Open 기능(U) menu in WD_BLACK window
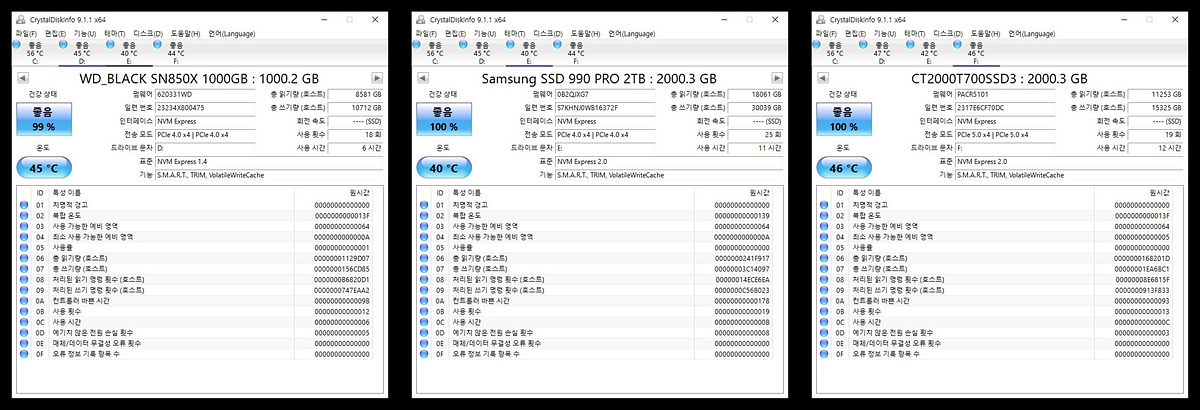This screenshot has height=410, width=1200. pos(84,34)
